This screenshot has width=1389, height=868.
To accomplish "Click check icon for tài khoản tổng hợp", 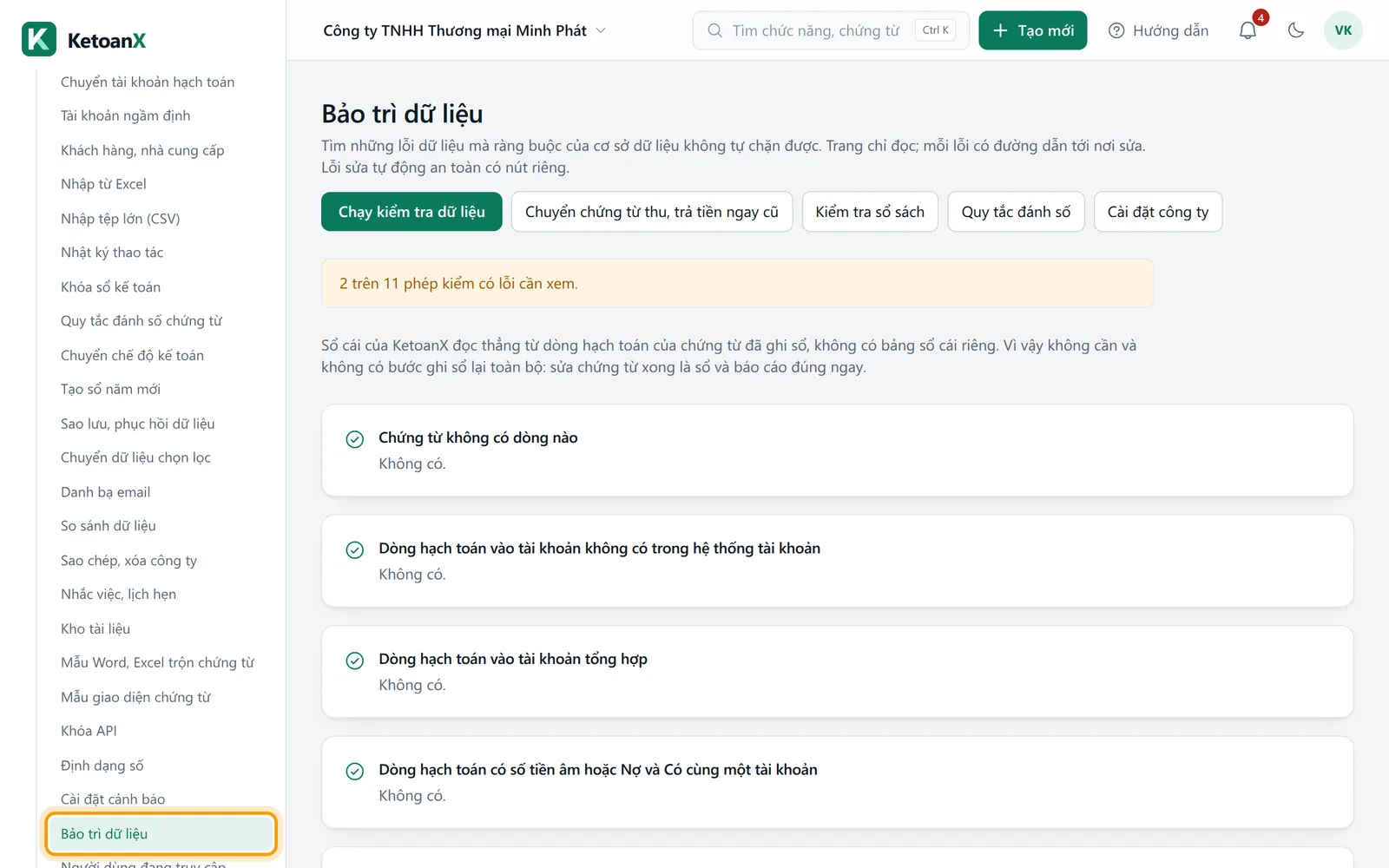I will tap(355, 661).
